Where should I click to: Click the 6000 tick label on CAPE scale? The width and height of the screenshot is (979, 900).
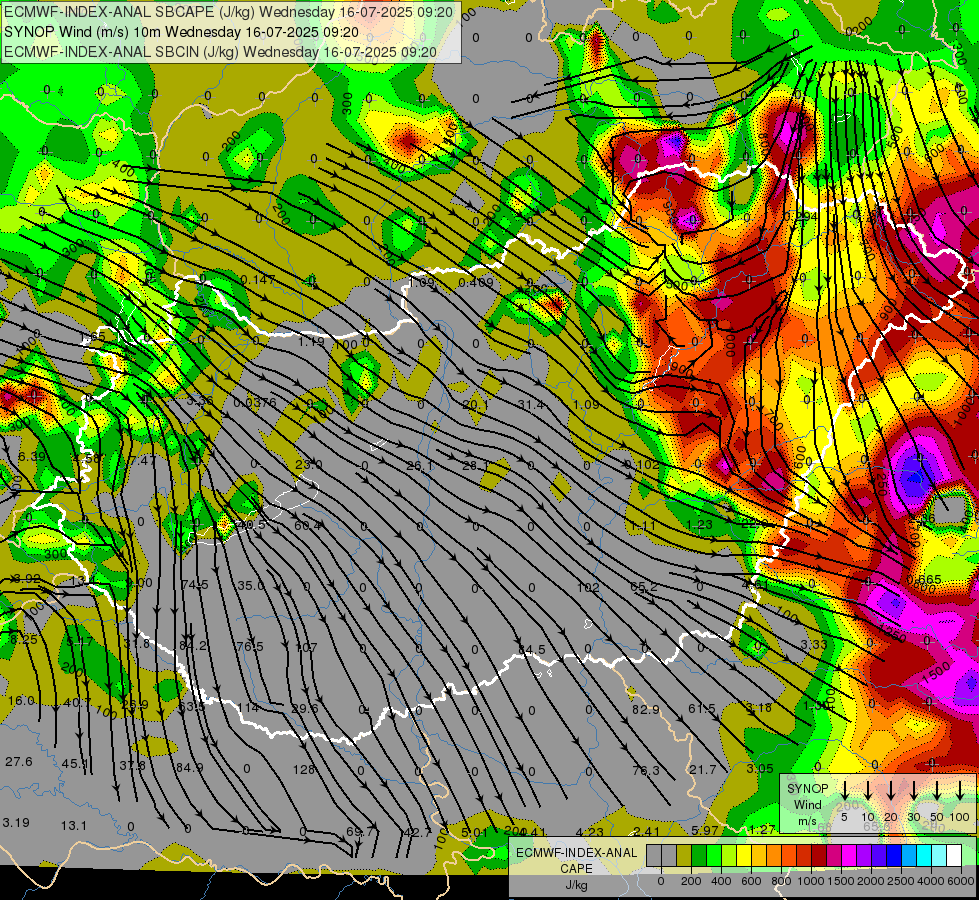(960, 881)
